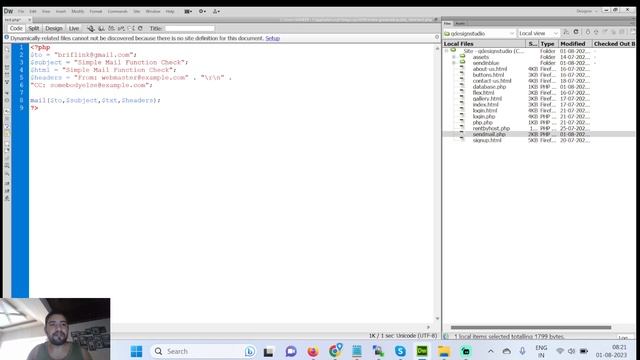640x360 pixels.
Task: Sort by Modified column header
Action: click(575, 44)
